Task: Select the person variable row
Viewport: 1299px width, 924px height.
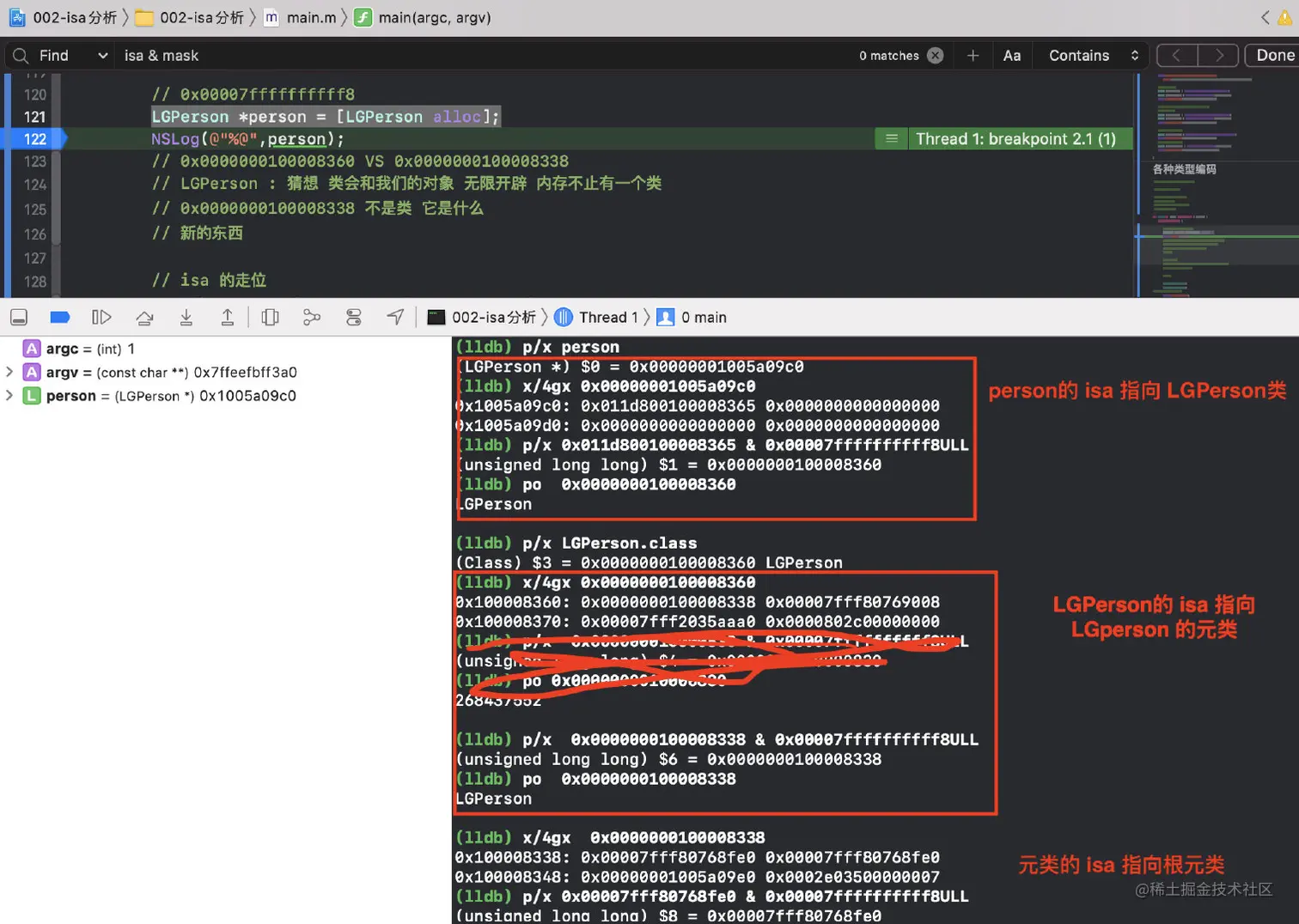Action: point(225,395)
